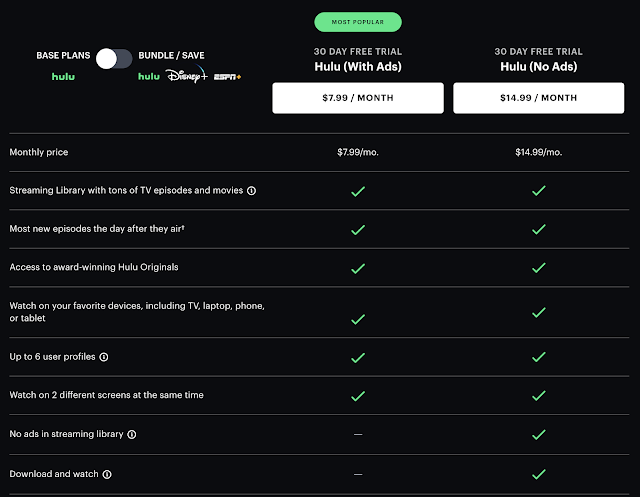This screenshot has width=640, height=497.
Task: Click the Most Popular badge
Action: 358,21
